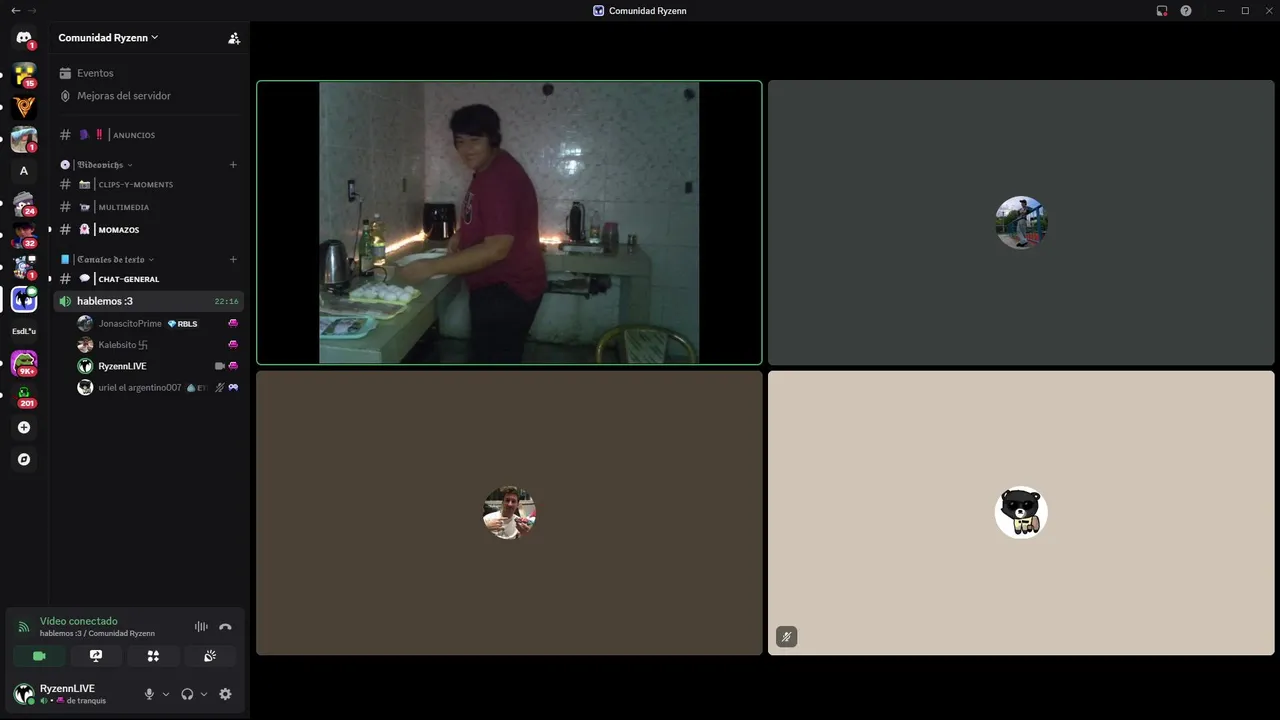Add channel to Videovichs category
The image size is (1280, 720).
pyautogui.click(x=233, y=164)
